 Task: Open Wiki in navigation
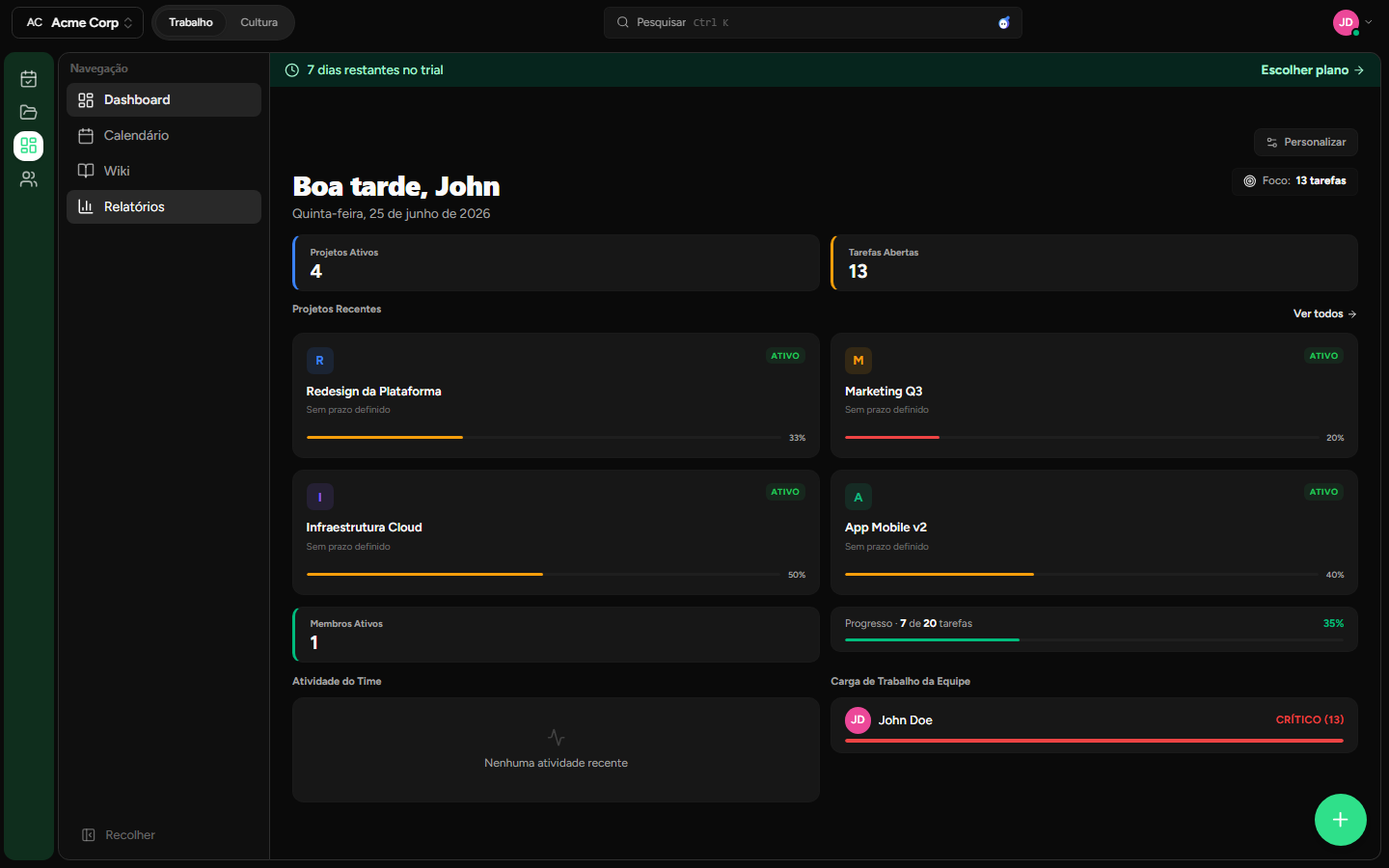point(164,172)
